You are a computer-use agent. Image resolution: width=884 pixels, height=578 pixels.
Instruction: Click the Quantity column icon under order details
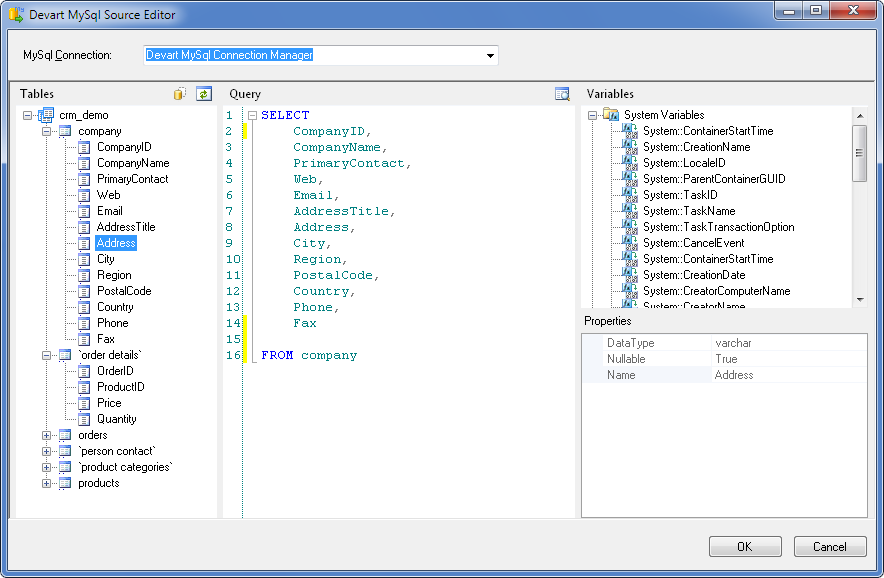pyautogui.click(x=84, y=419)
